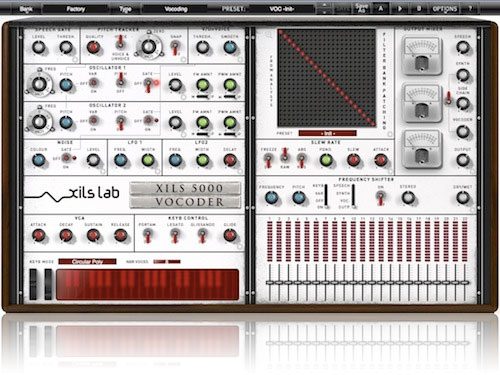Open the preset dropdown showing VOC -Init-
The width and height of the screenshot is (500, 375).
click(x=282, y=9)
